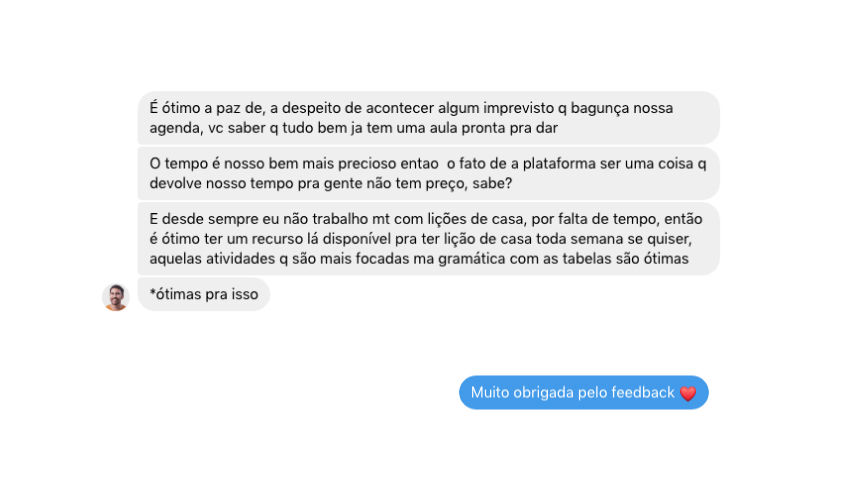Click the word 'imprevisto' in the first message
This screenshot has width=853, height=480.
tap(518, 108)
